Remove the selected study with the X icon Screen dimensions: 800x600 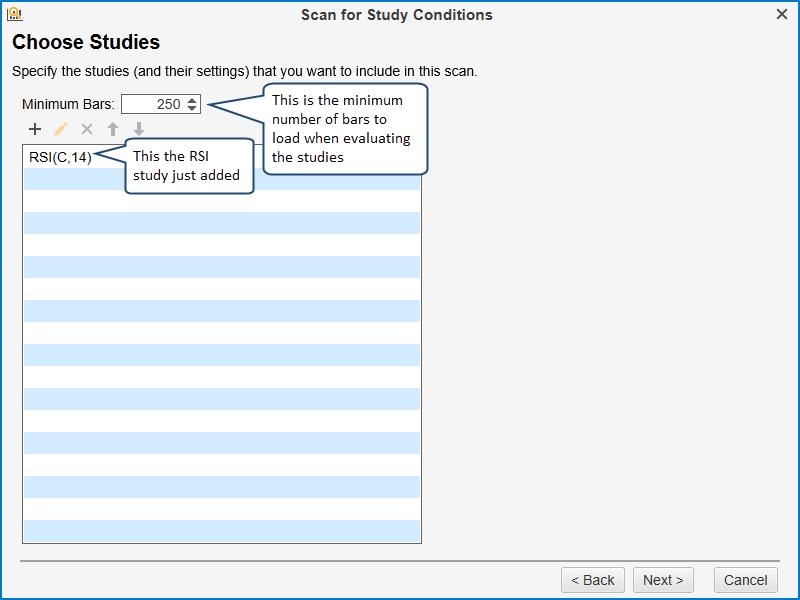[x=87, y=129]
